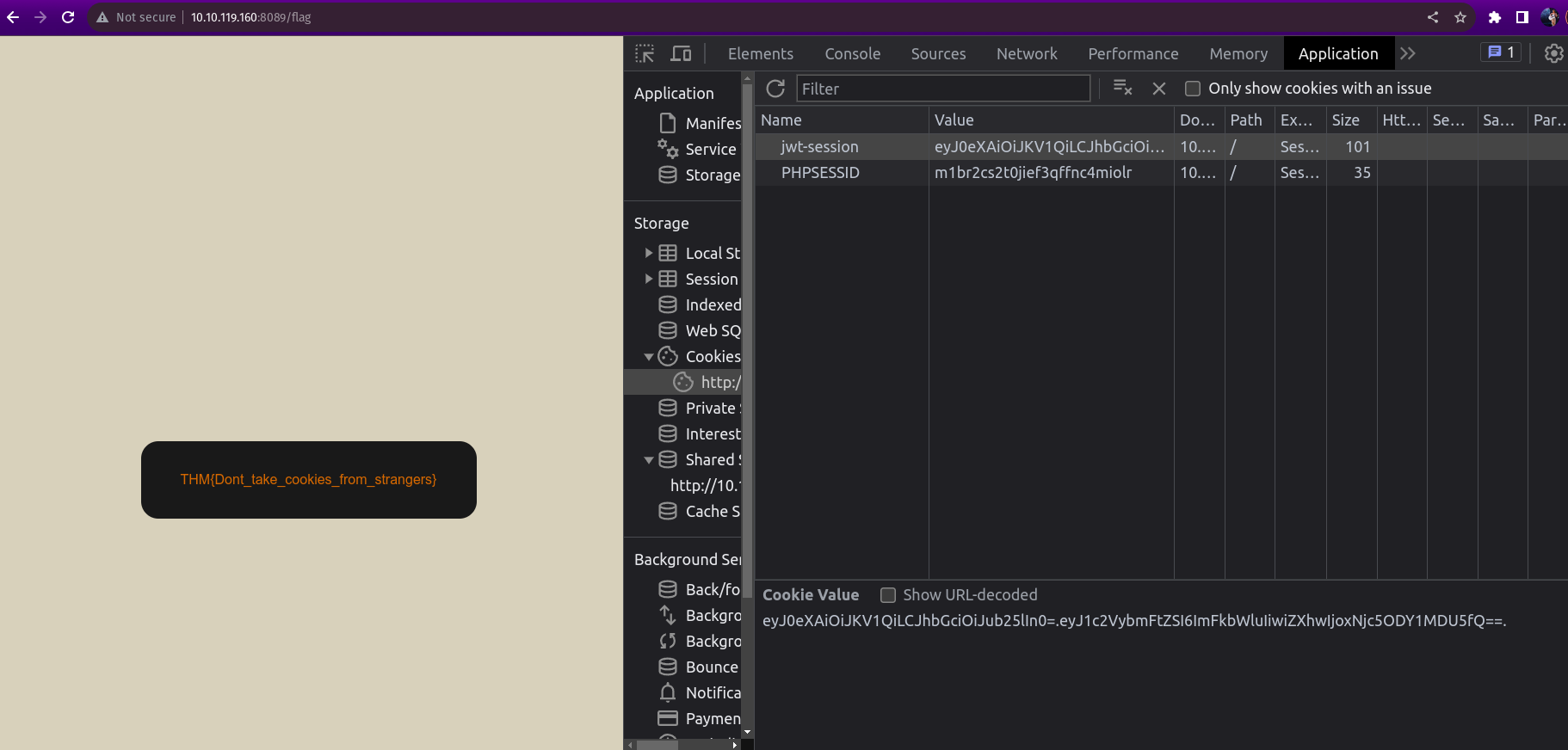Click the share page icon
This screenshot has width=1568, height=750.
[x=1433, y=17]
